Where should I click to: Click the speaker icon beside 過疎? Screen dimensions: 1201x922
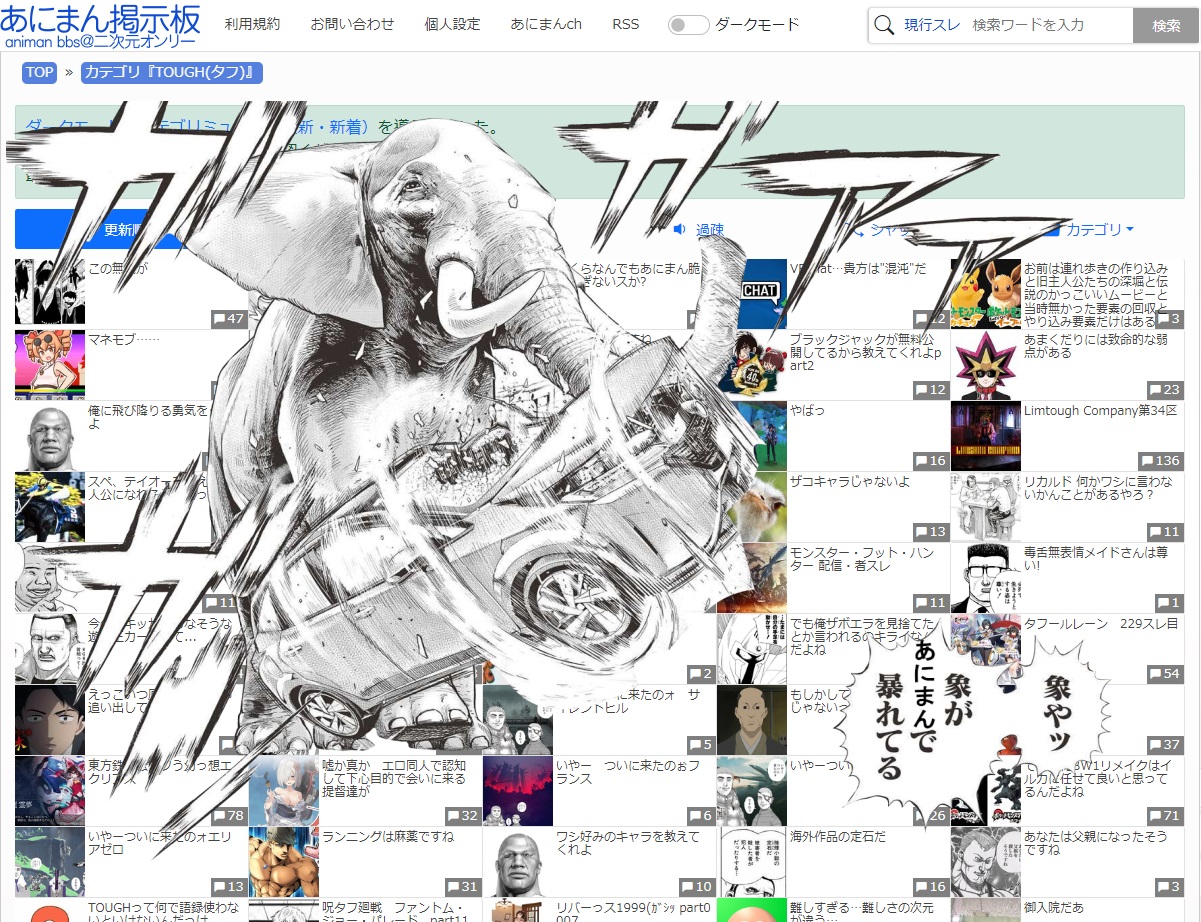click(x=679, y=230)
